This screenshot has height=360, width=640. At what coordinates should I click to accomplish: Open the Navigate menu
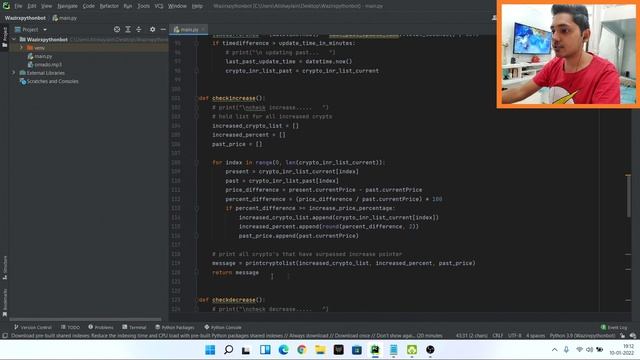pos(67,6)
